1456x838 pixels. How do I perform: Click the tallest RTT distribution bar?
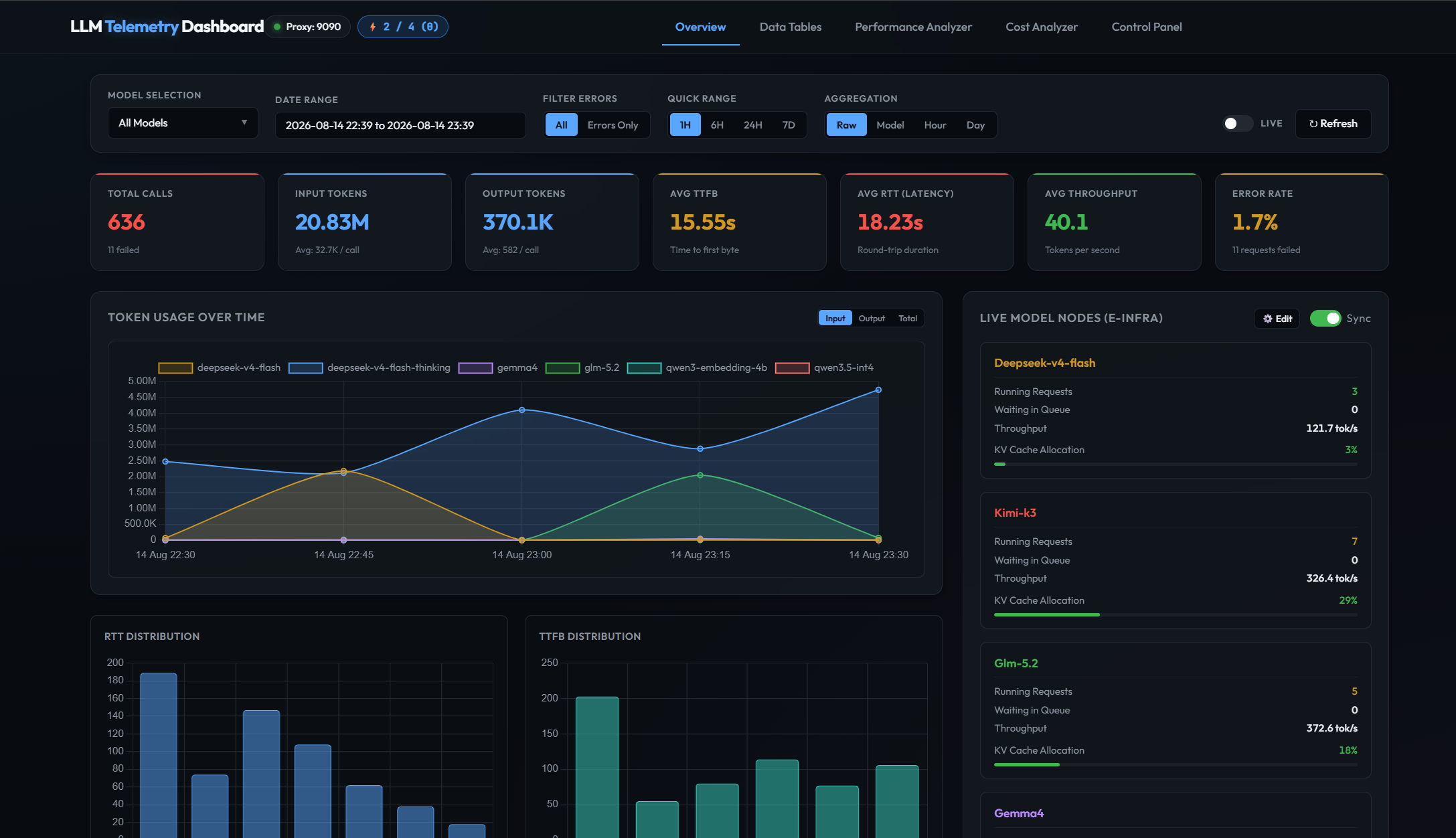[159, 755]
